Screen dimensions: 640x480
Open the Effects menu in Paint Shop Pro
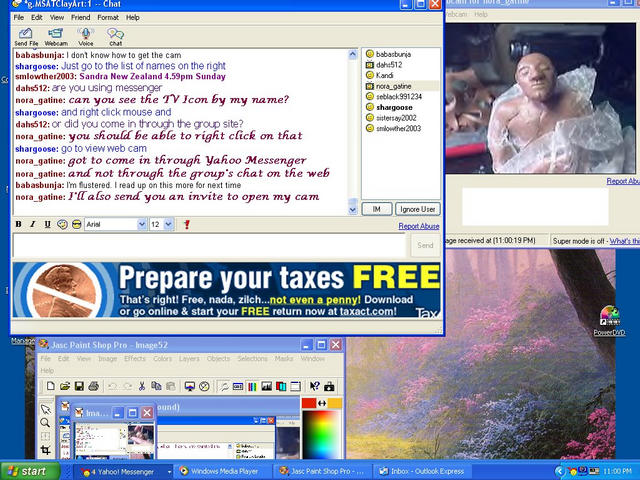tap(135, 358)
